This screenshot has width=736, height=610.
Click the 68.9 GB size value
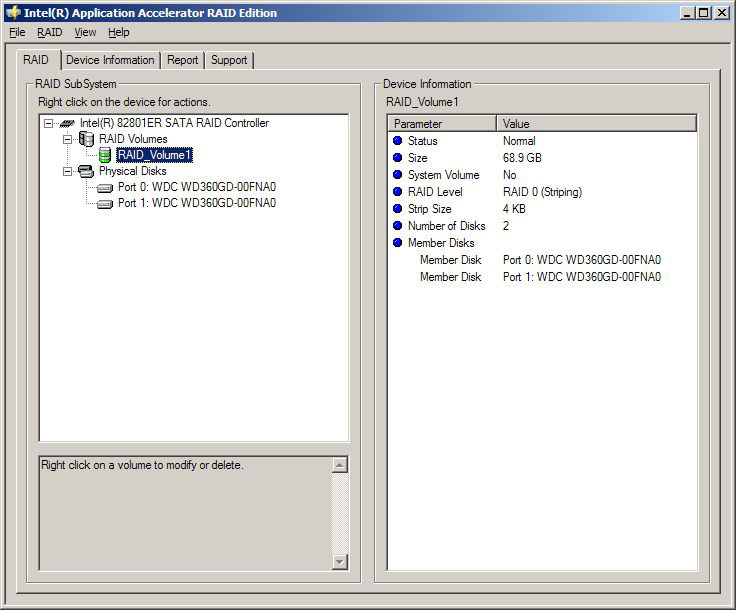point(522,158)
